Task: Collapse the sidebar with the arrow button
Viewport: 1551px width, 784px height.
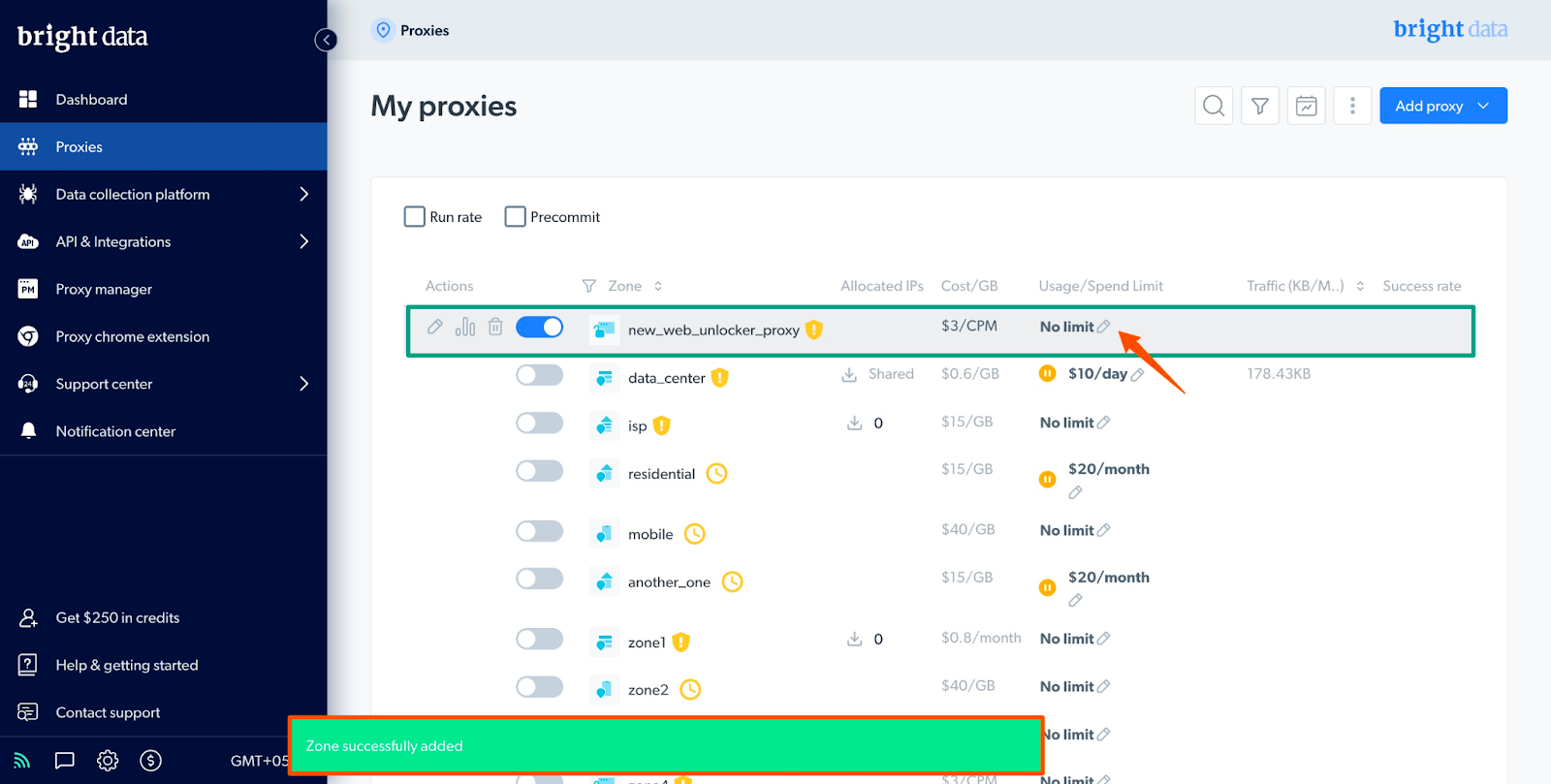Action: (x=326, y=40)
